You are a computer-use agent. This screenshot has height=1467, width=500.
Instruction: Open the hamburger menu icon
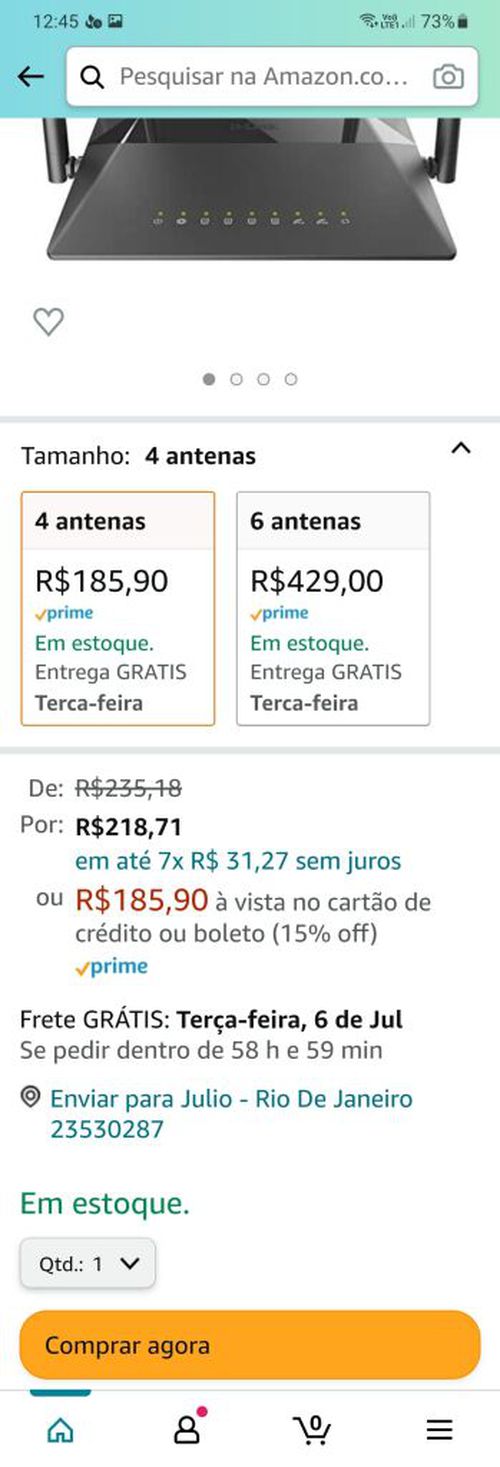pos(439,1430)
